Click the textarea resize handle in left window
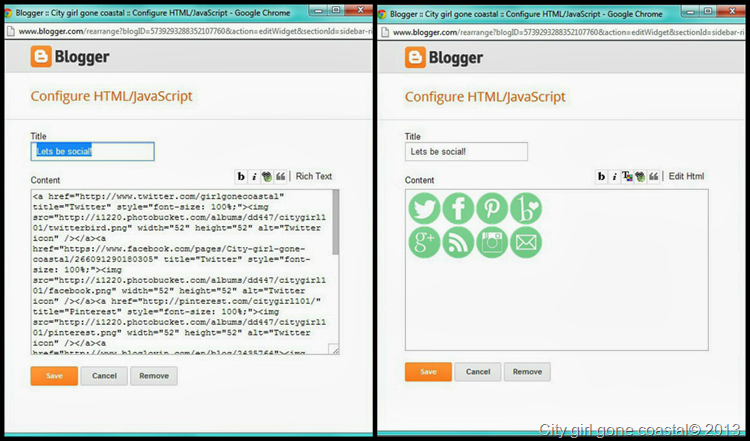Screen dimensions: 750x441 point(336,350)
